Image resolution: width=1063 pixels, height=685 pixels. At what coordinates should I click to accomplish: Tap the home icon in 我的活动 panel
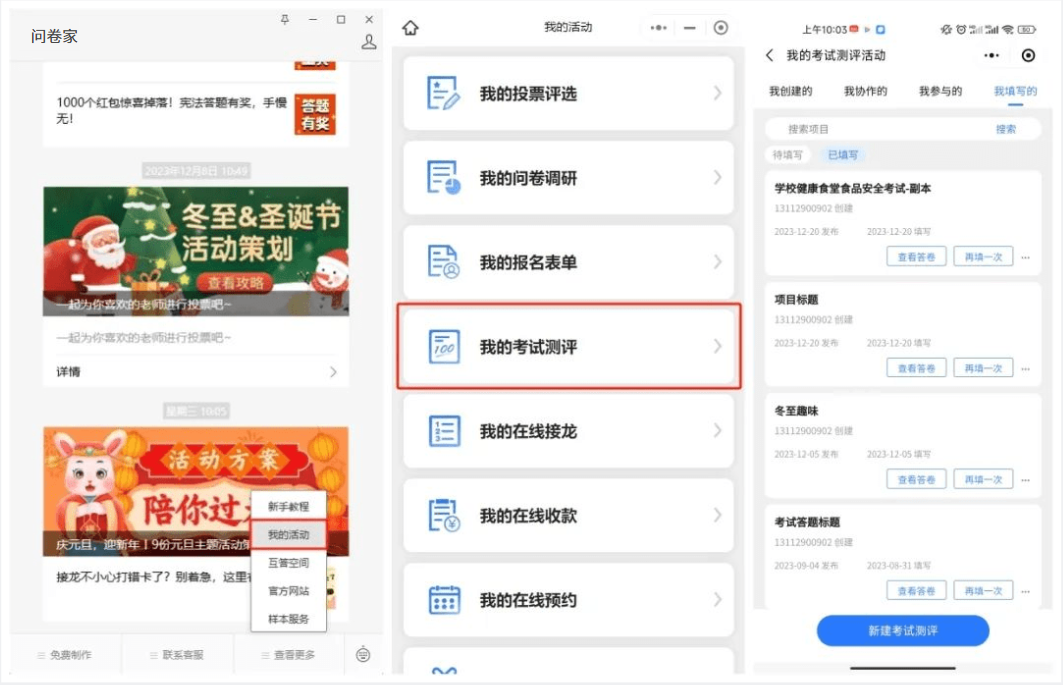(x=410, y=28)
